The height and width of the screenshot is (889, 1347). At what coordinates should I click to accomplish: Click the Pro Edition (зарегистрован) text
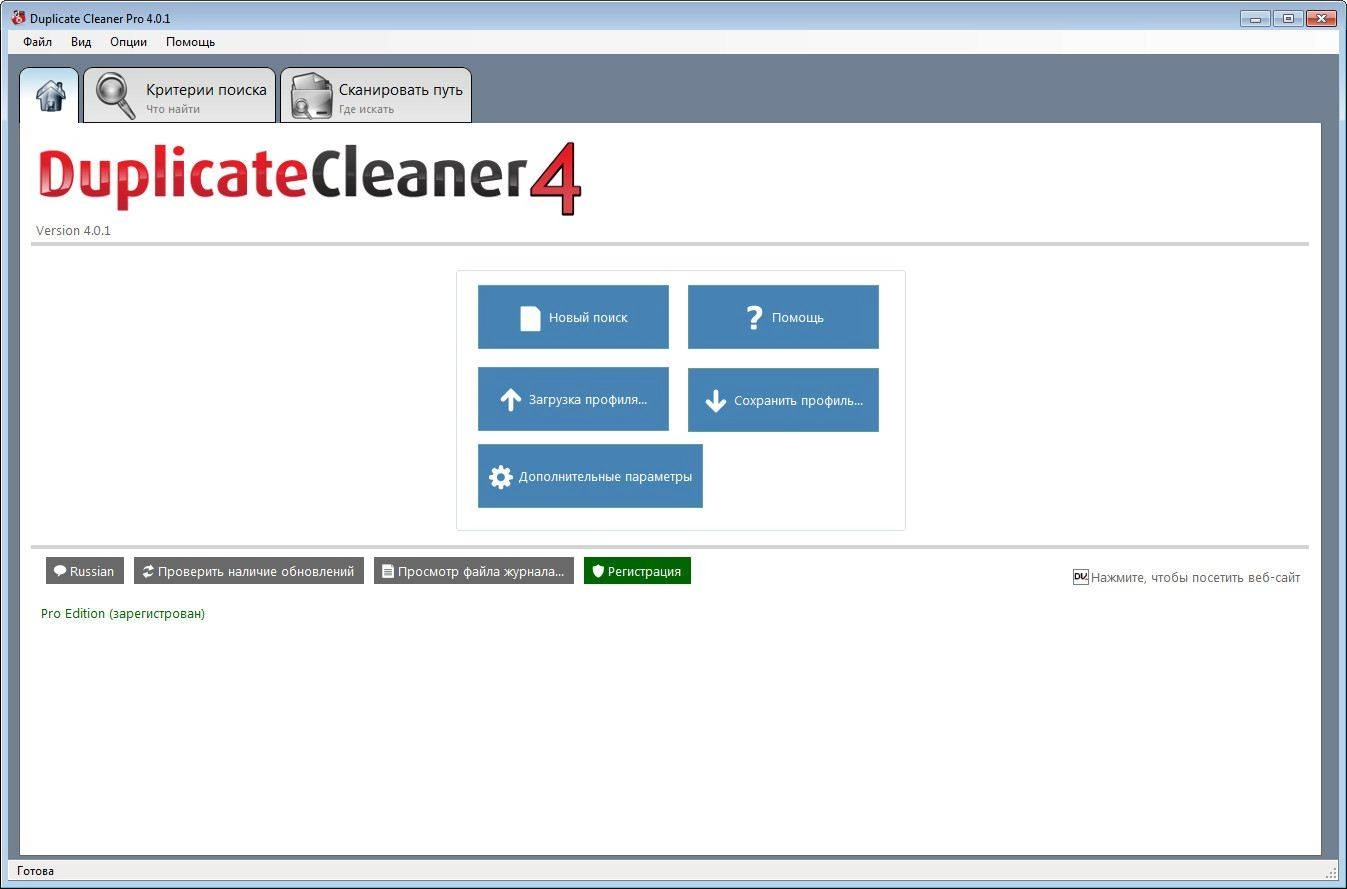(x=123, y=613)
